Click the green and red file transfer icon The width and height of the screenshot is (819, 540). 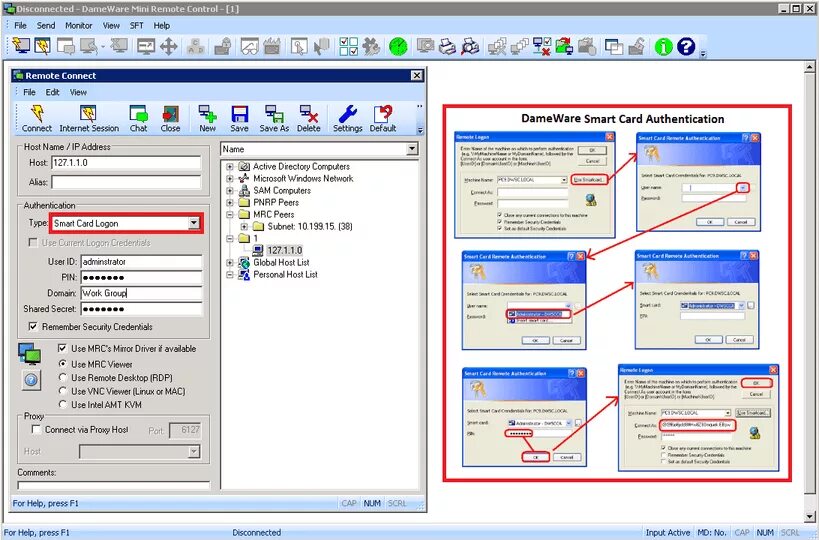pos(564,46)
